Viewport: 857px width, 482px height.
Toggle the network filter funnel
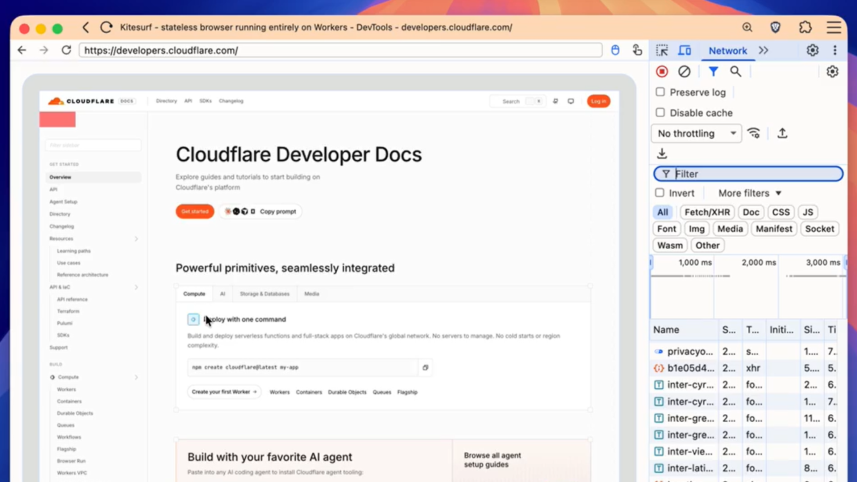click(x=713, y=72)
